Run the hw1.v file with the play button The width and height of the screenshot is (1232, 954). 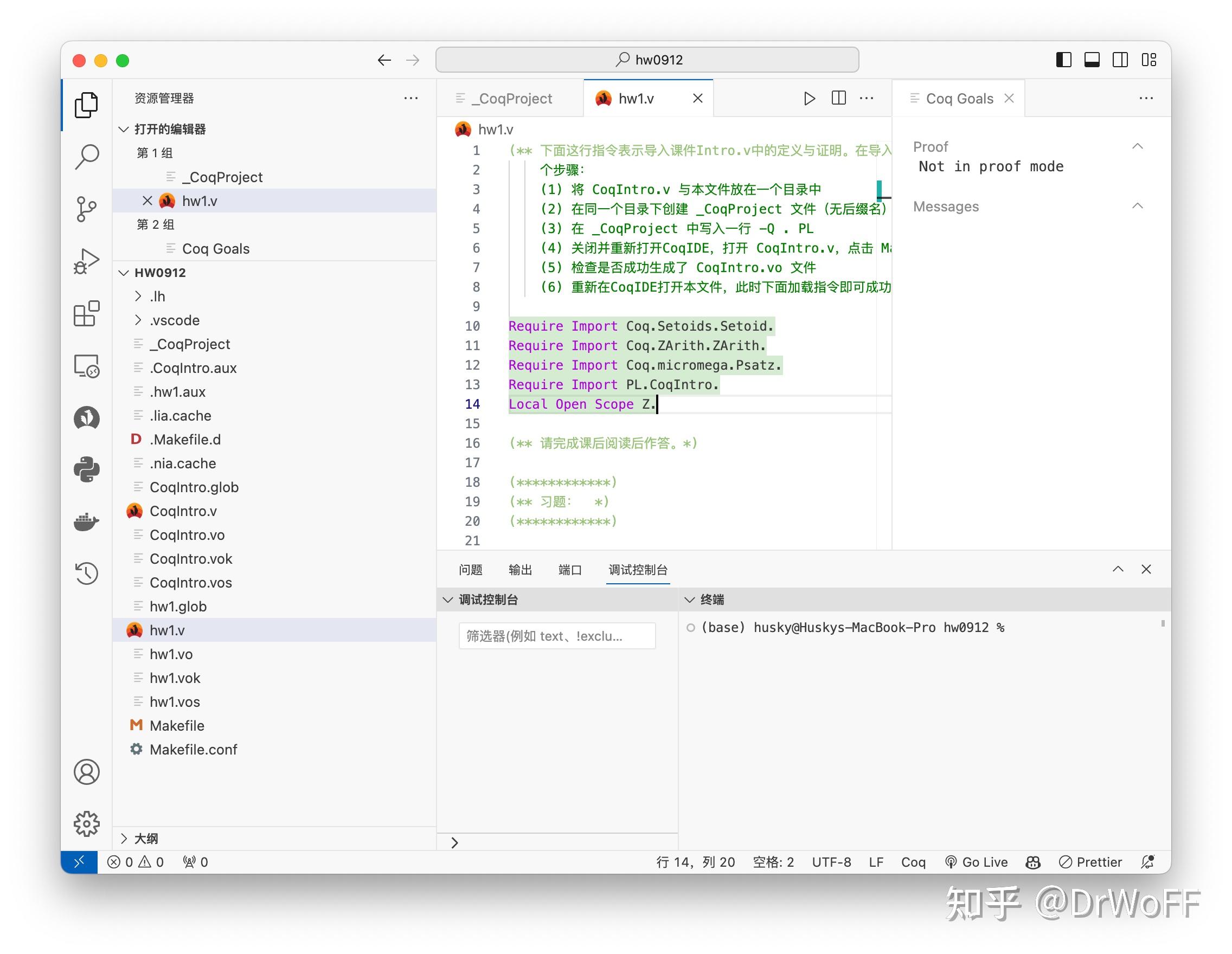tap(810, 98)
